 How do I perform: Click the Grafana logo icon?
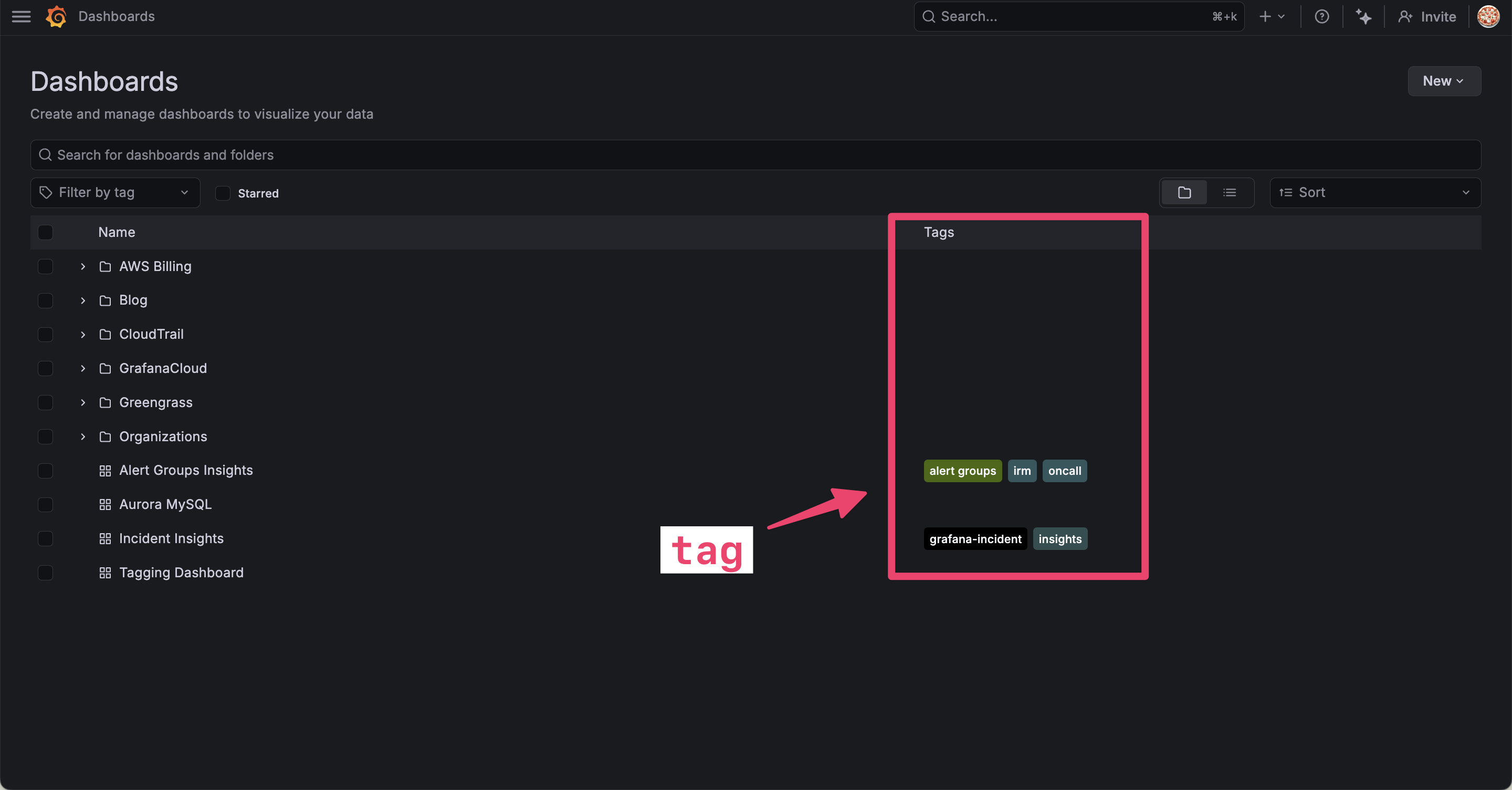pyautogui.click(x=56, y=16)
